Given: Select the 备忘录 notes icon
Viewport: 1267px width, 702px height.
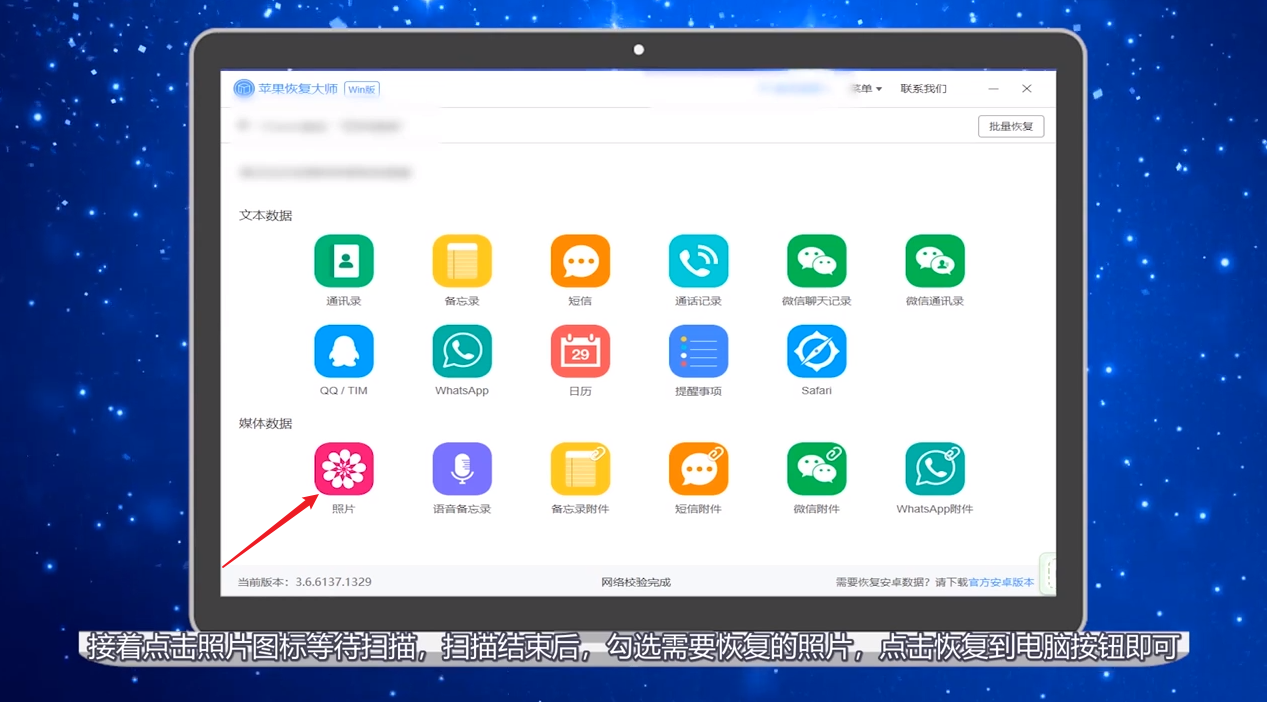Looking at the screenshot, I should [462, 261].
